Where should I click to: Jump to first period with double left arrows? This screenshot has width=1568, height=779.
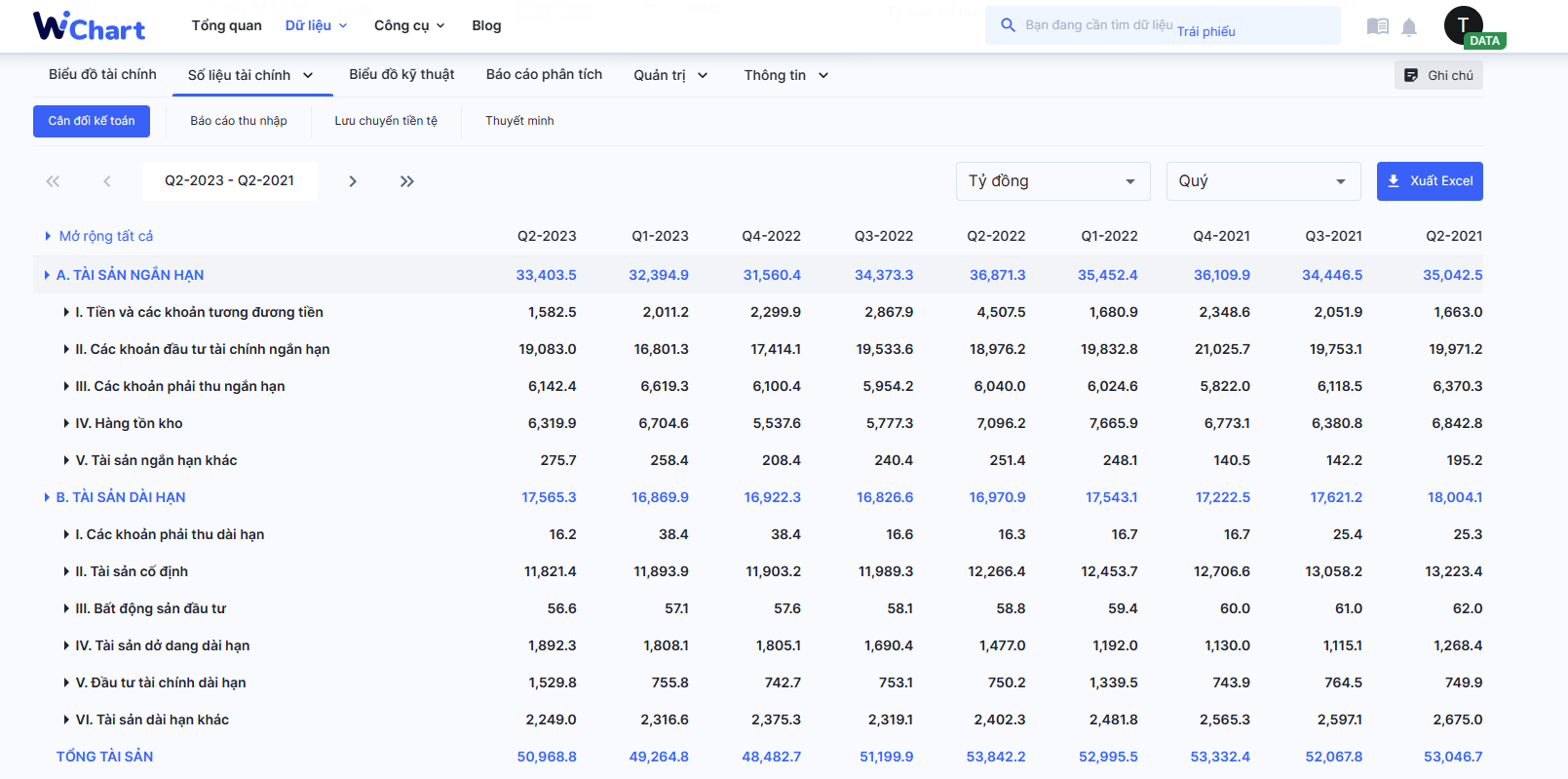(x=53, y=181)
